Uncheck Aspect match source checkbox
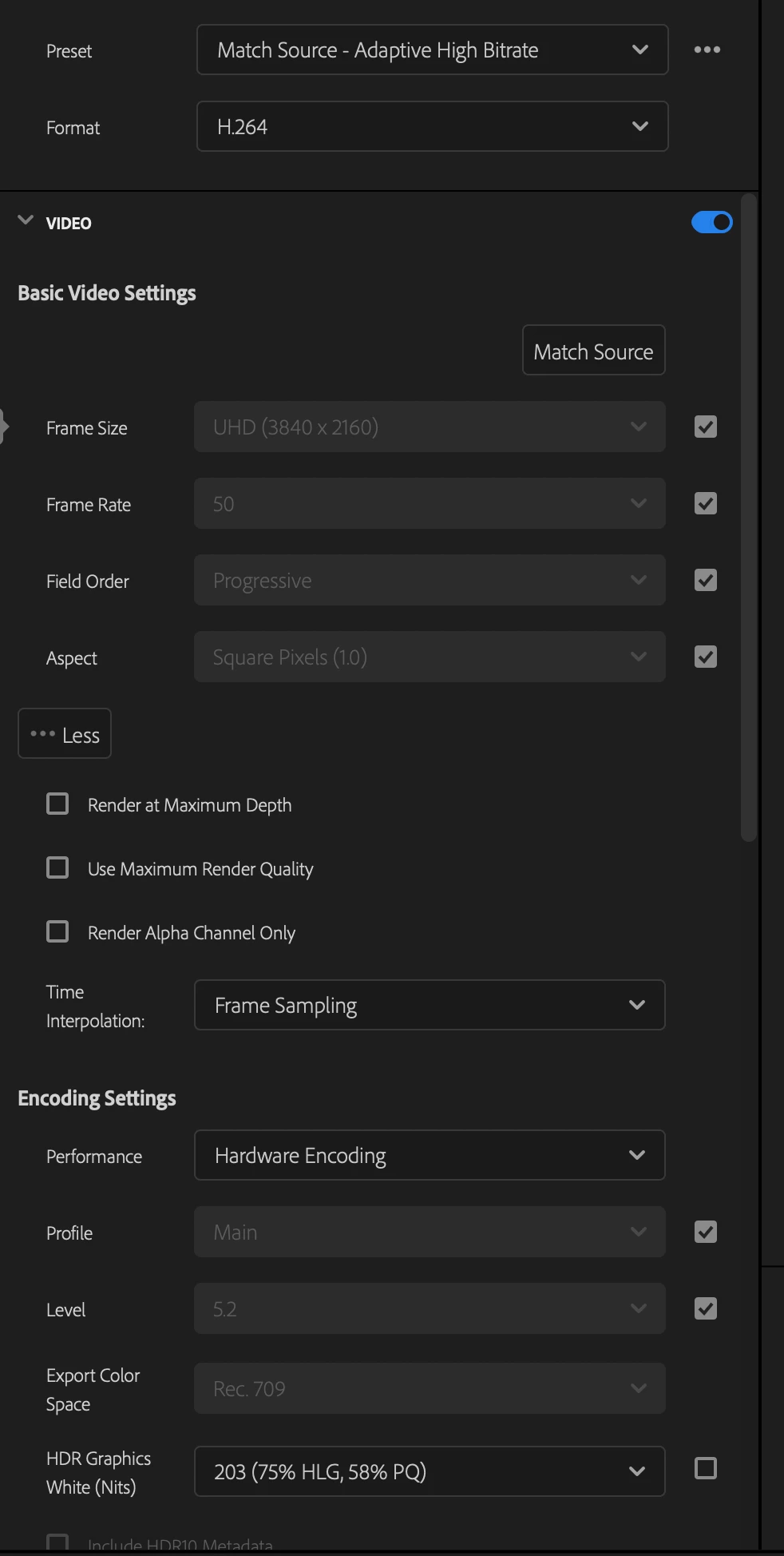784x1556 pixels. [x=706, y=657]
